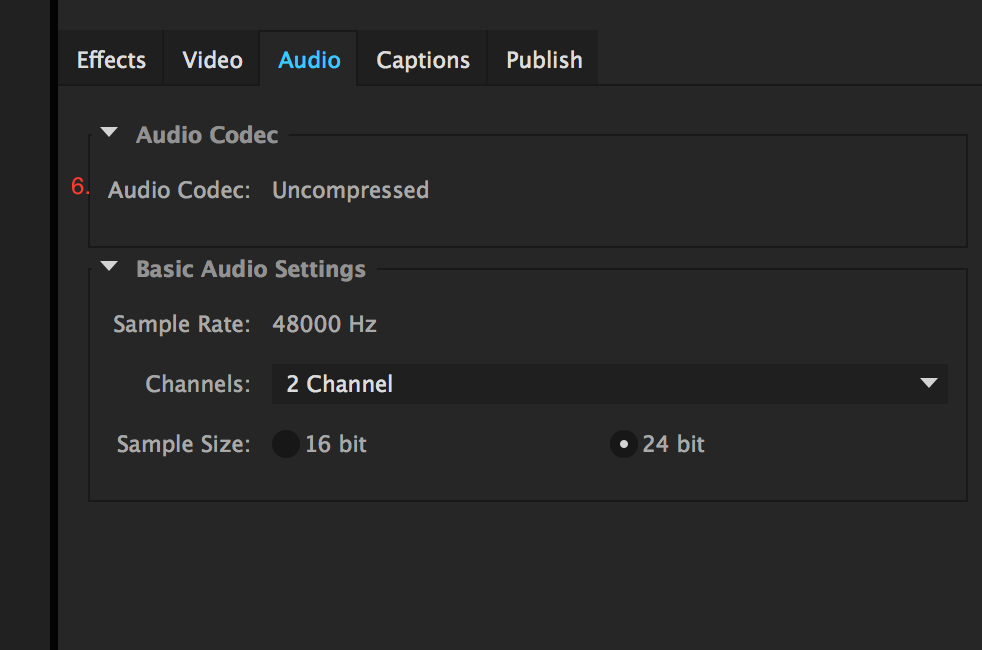
Task: Click the Audio Codec section heading
Action: (207, 135)
